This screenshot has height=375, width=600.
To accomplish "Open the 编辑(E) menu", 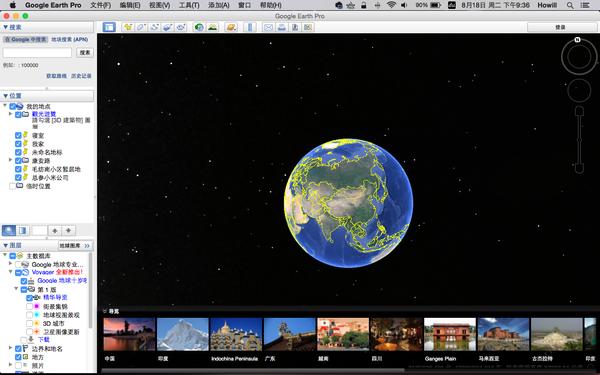I will [x=130, y=5].
